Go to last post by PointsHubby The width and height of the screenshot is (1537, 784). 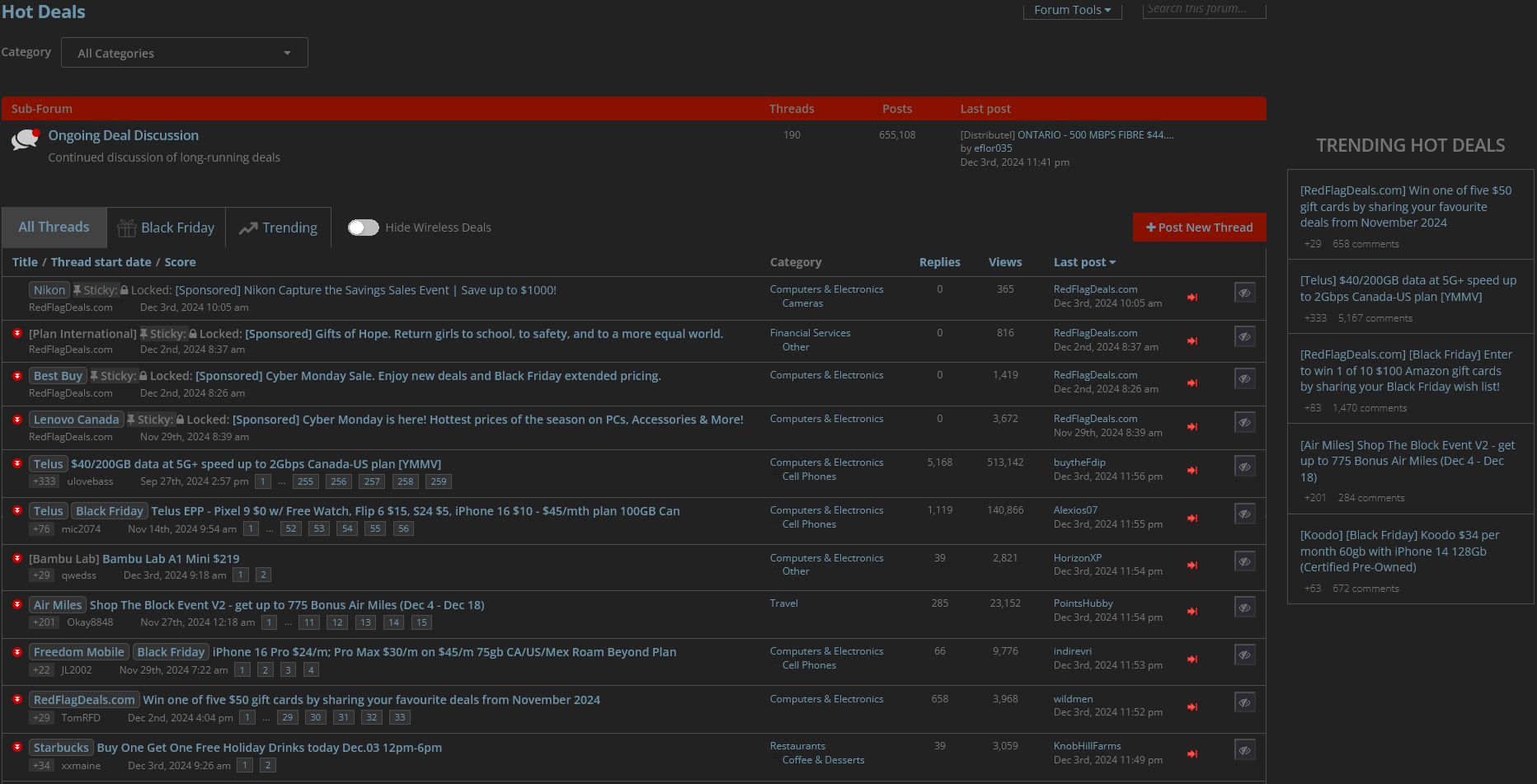click(1192, 612)
